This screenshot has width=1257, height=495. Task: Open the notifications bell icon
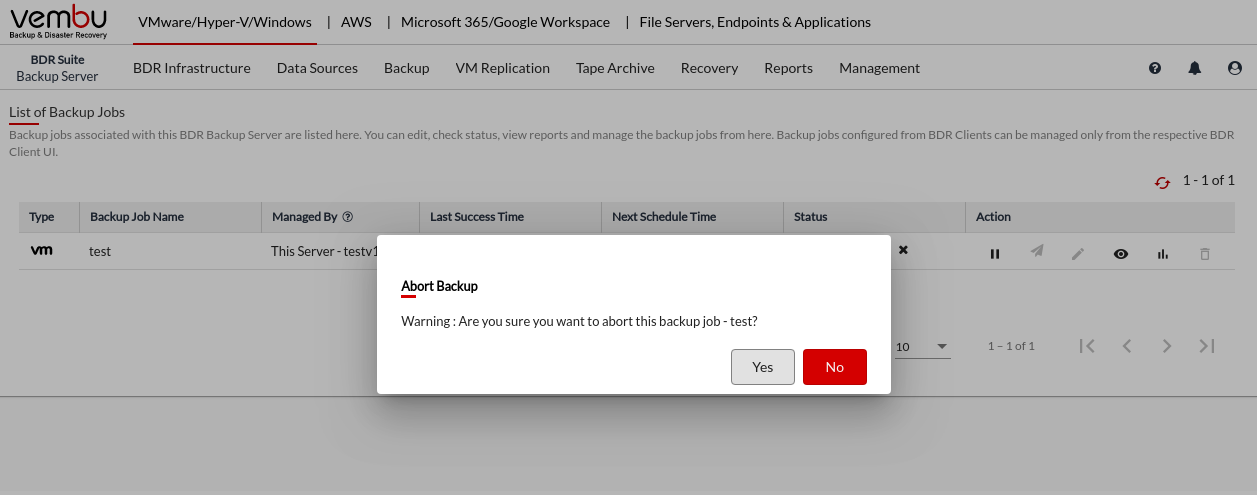click(x=1194, y=68)
